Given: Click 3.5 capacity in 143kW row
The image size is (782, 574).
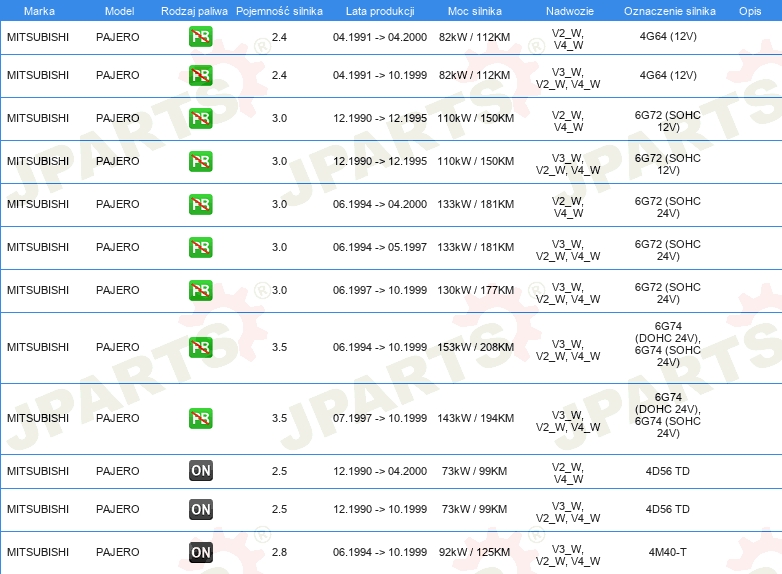Looking at the screenshot, I should [279, 418].
